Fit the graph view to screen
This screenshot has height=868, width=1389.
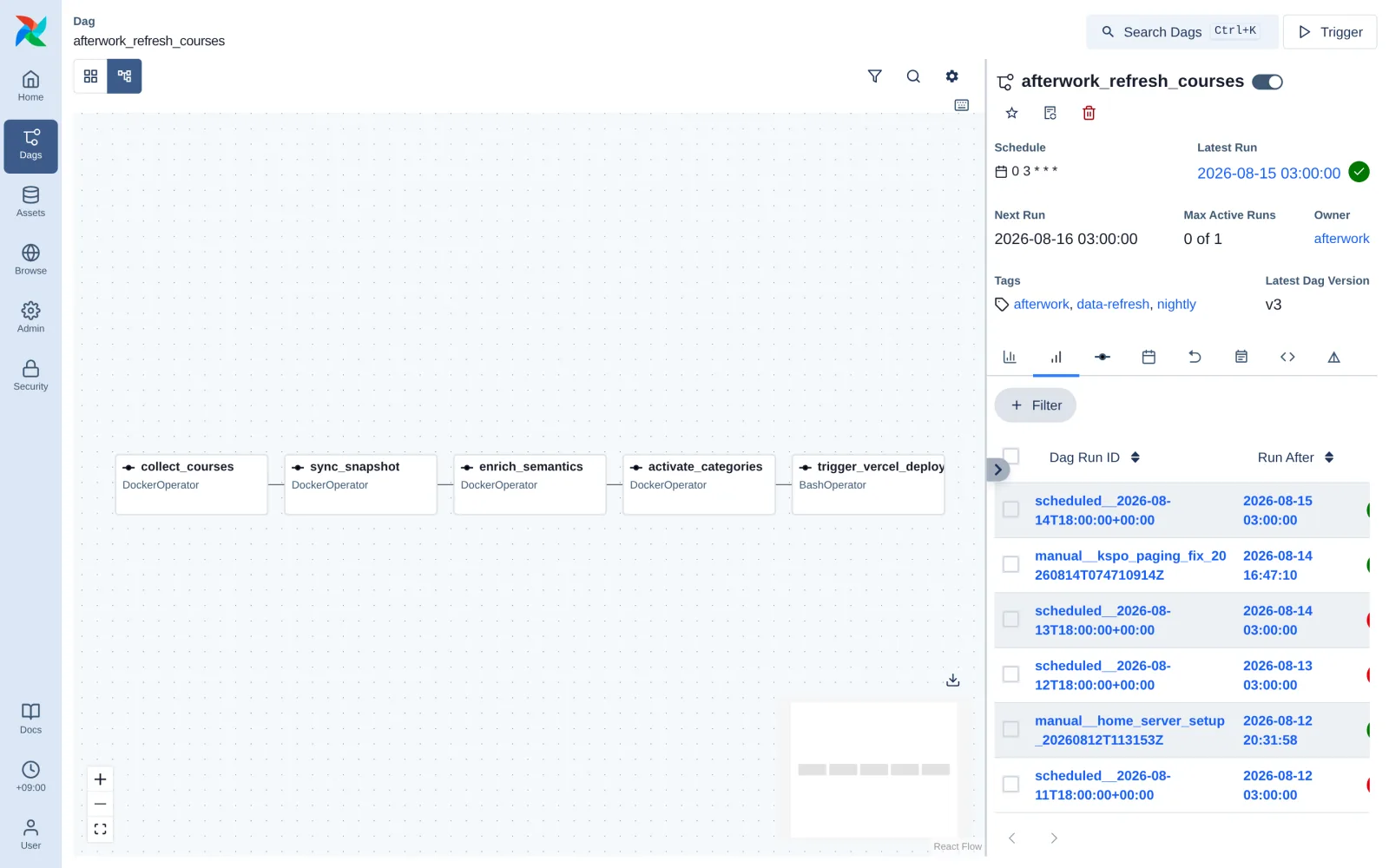100,829
